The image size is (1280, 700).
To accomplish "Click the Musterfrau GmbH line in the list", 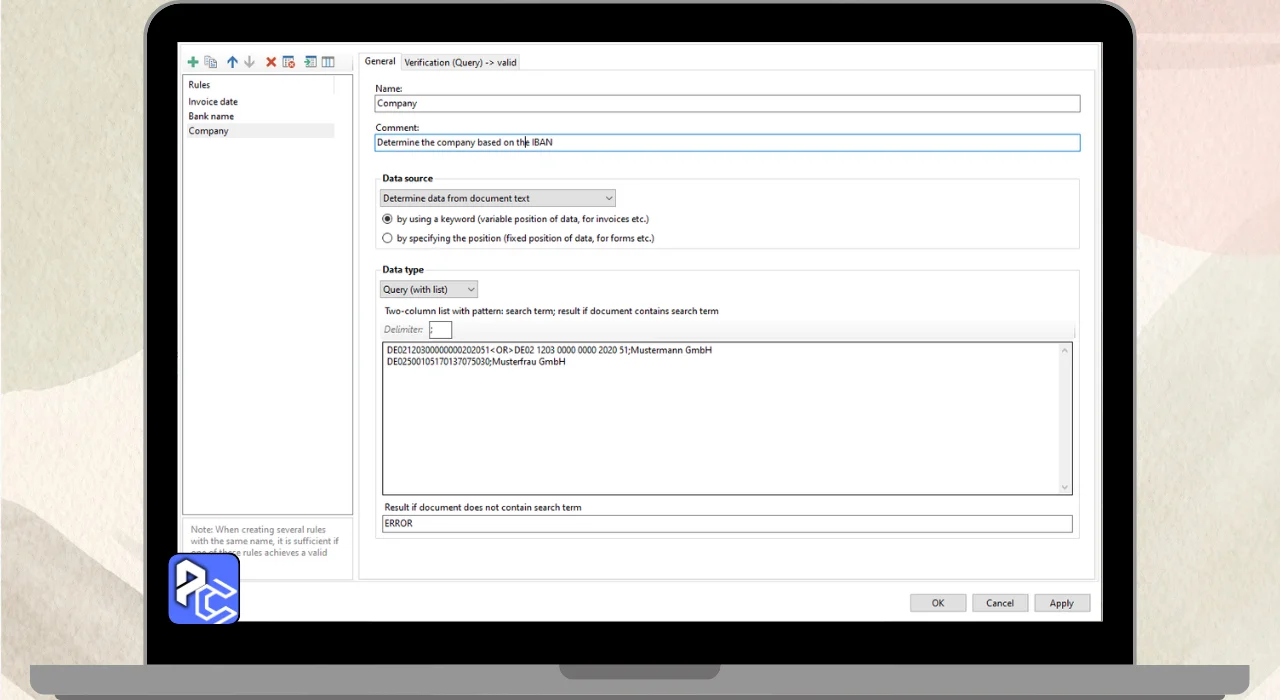I will coord(476,361).
